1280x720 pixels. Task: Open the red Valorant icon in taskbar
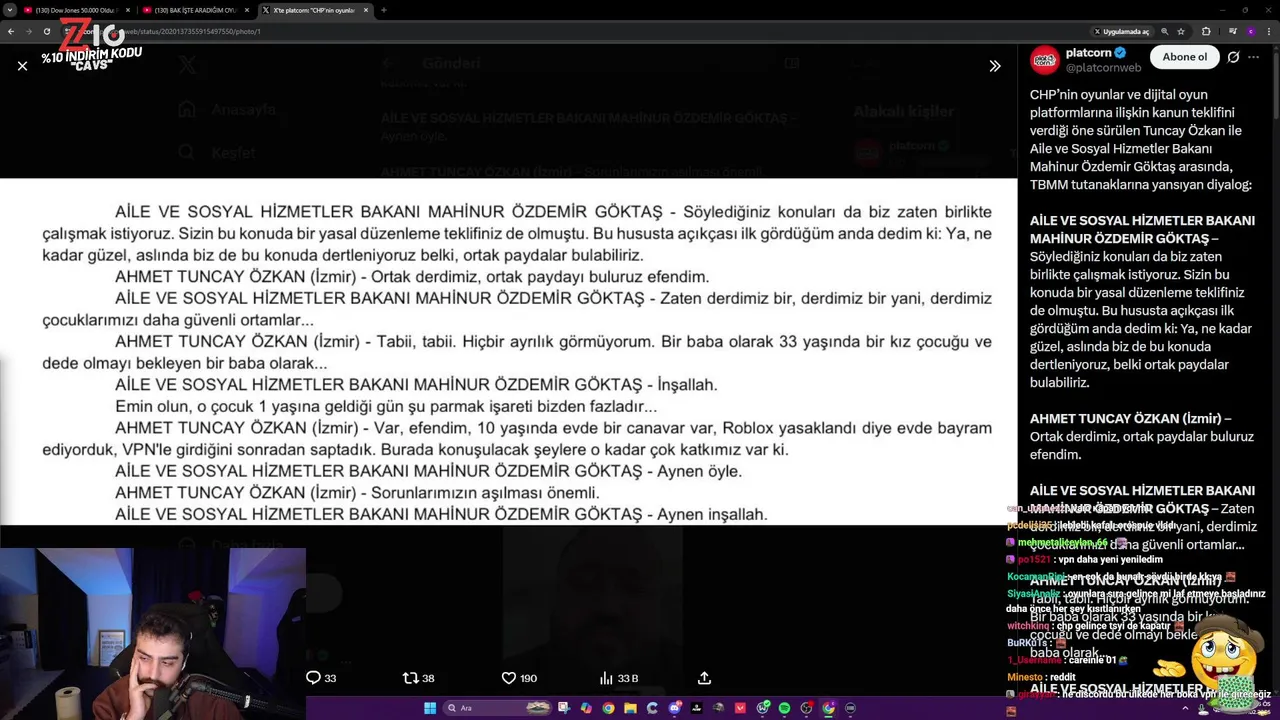(x=740, y=708)
